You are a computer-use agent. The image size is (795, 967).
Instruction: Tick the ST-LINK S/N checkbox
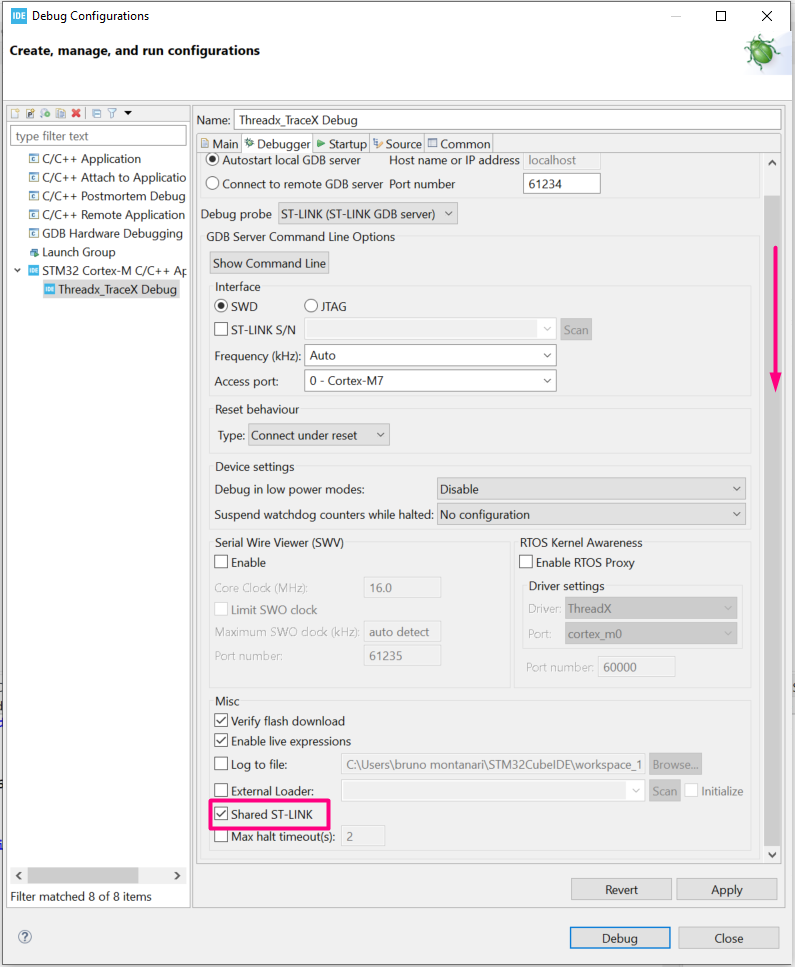point(221,329)
